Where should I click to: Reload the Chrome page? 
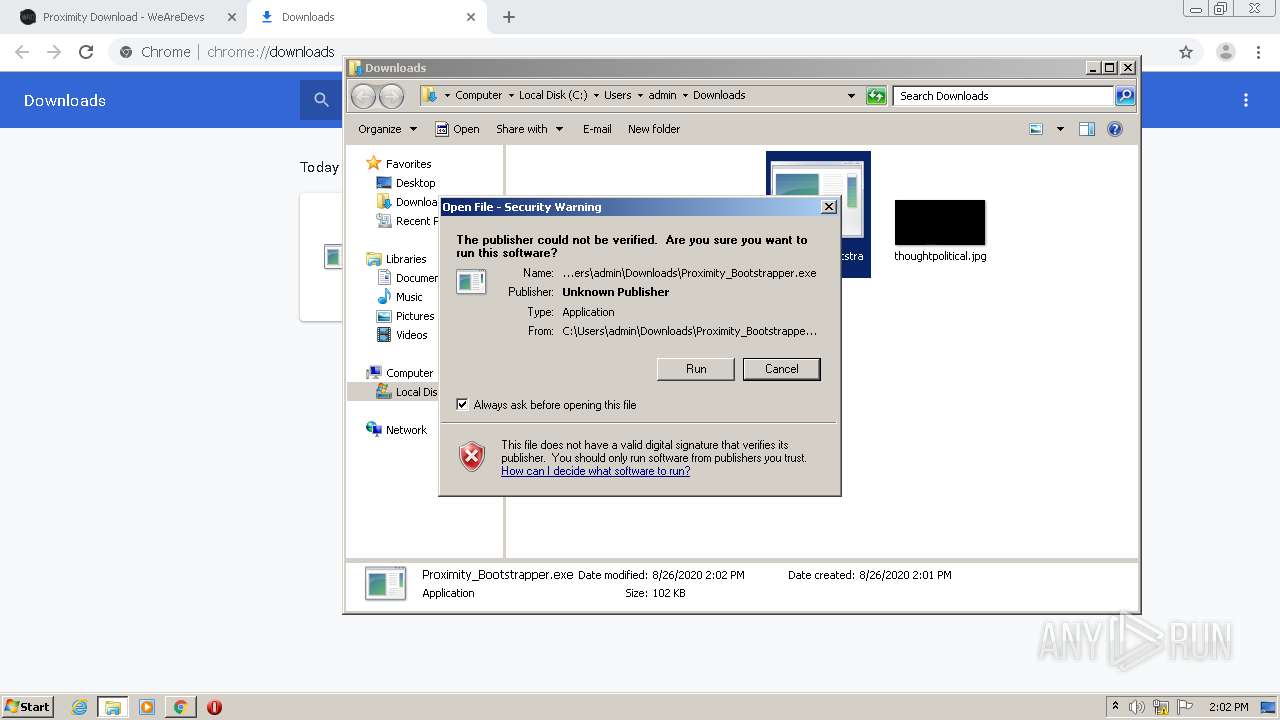click(x=86, y=52)
